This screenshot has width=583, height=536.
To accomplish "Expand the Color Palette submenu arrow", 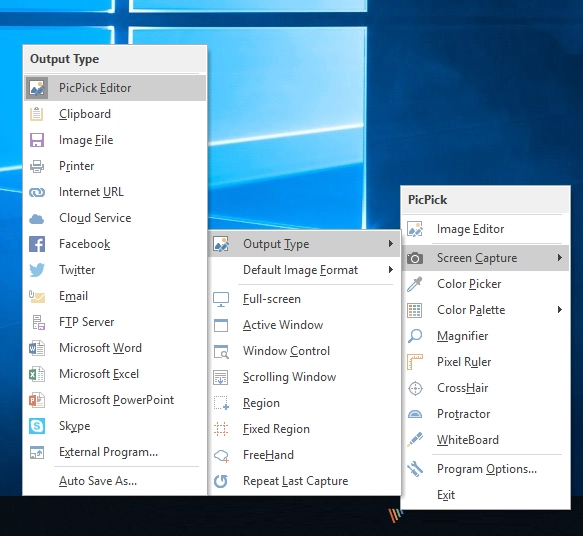I will 560,310.
